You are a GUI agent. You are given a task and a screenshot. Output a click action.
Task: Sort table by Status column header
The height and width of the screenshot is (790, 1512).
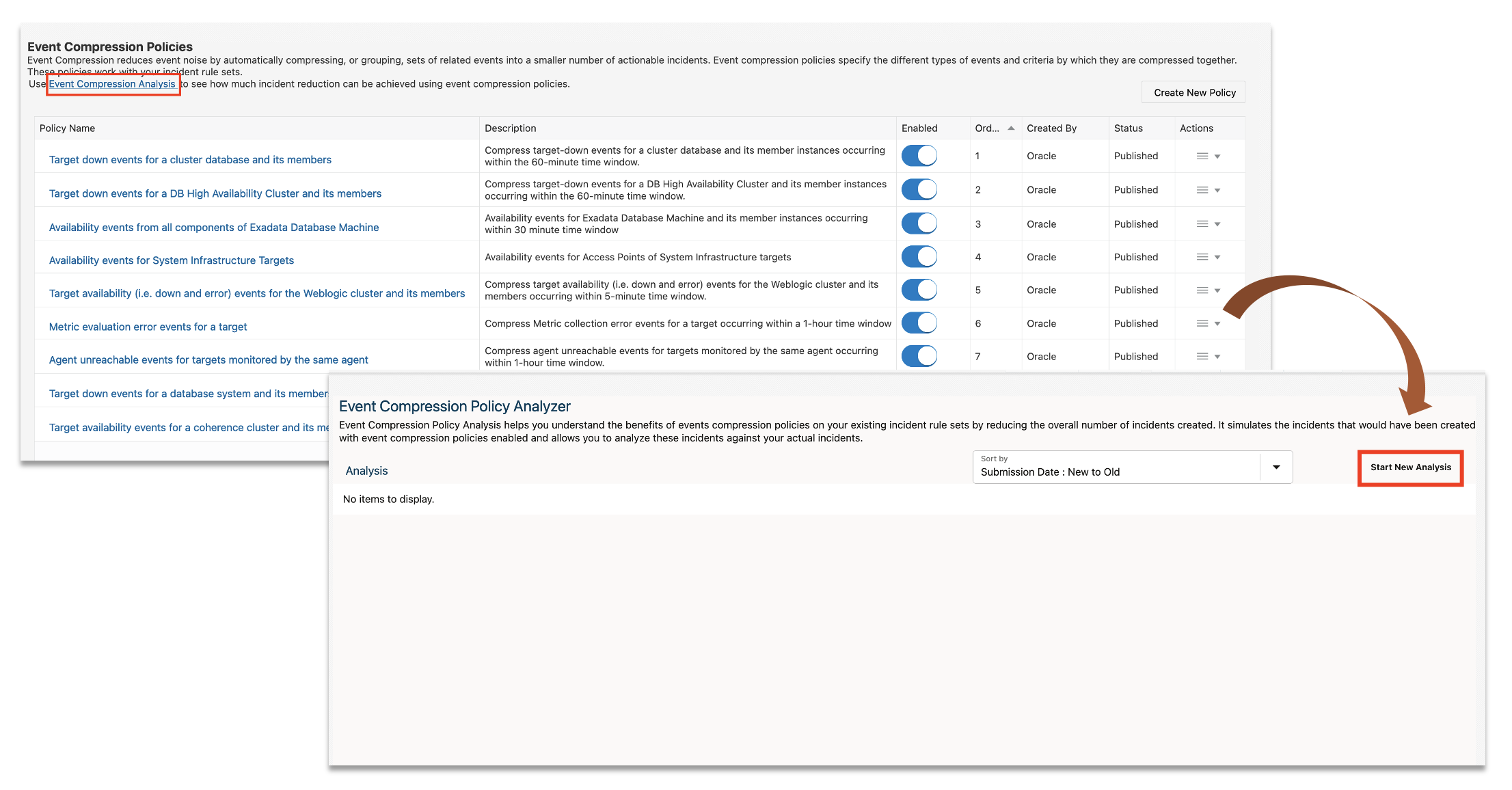(1128, 128)
